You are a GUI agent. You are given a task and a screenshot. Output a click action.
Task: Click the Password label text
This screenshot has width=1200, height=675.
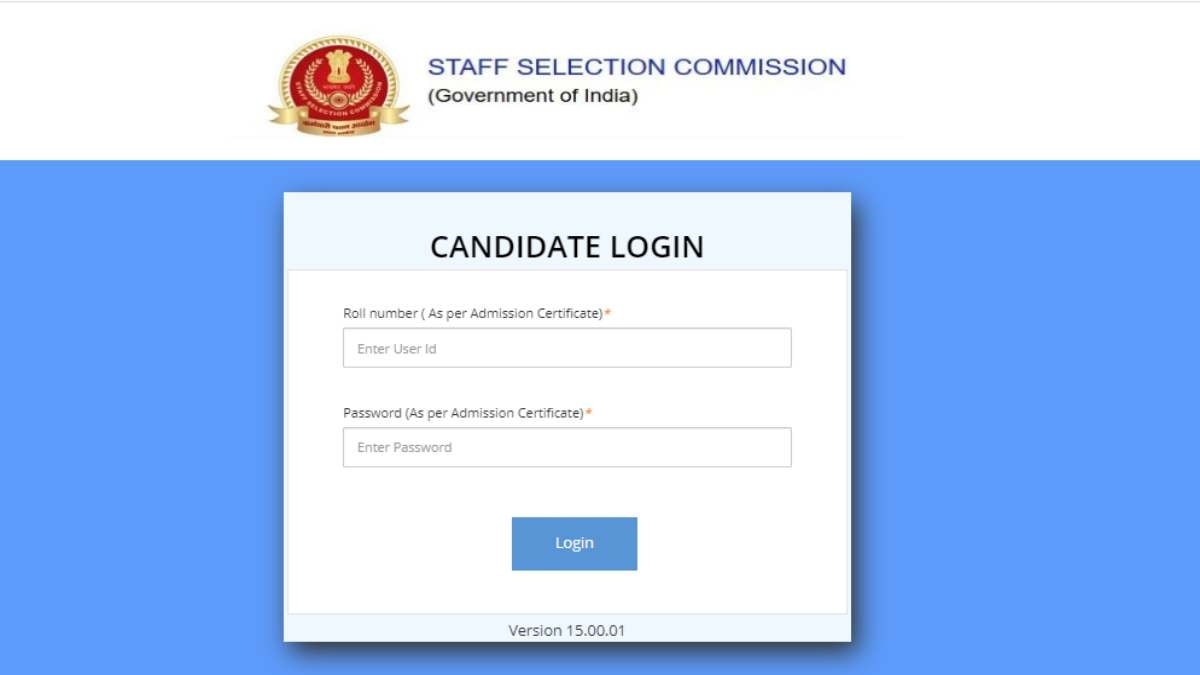463,412
